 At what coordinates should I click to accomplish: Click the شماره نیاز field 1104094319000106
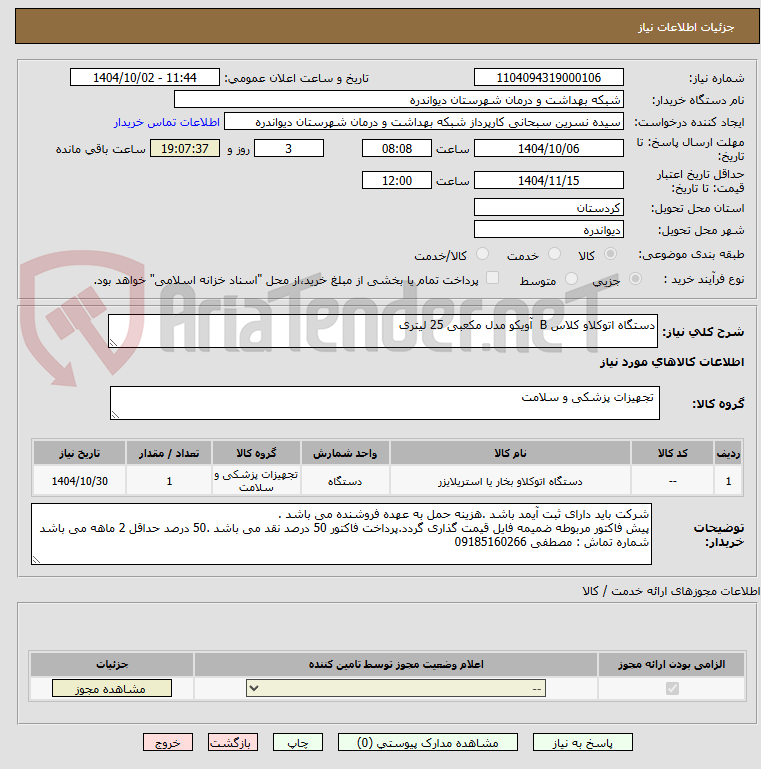(549, 77)
